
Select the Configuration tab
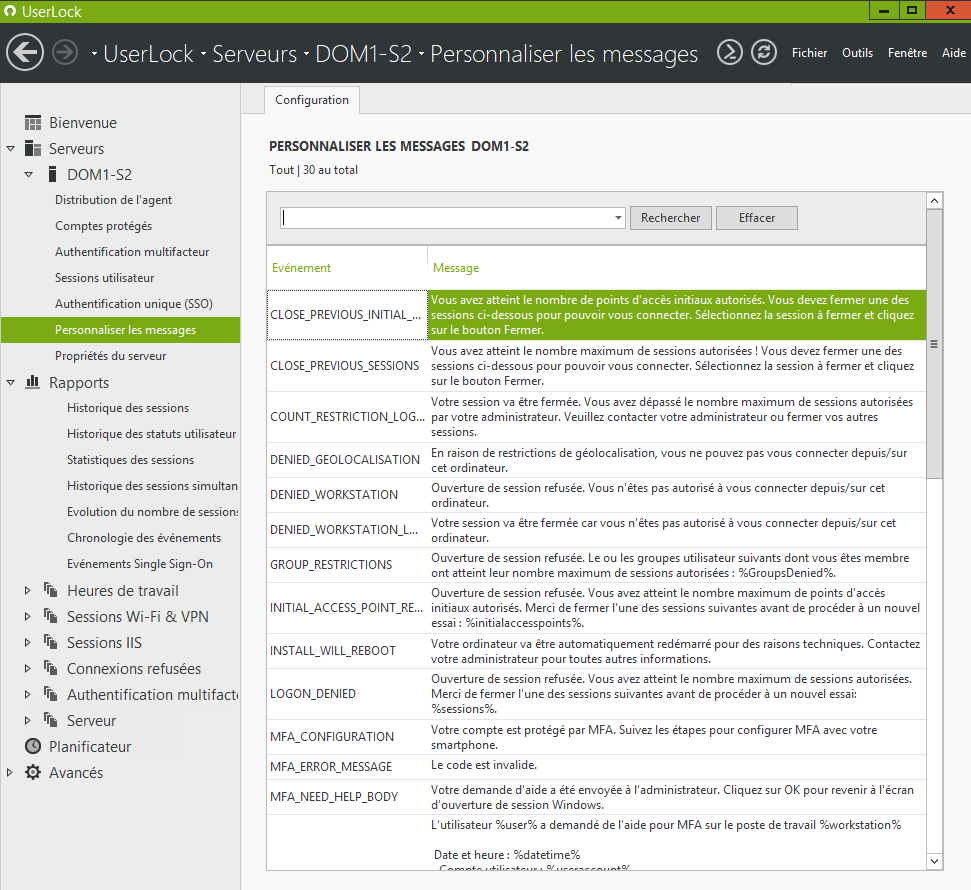(312, 100)
